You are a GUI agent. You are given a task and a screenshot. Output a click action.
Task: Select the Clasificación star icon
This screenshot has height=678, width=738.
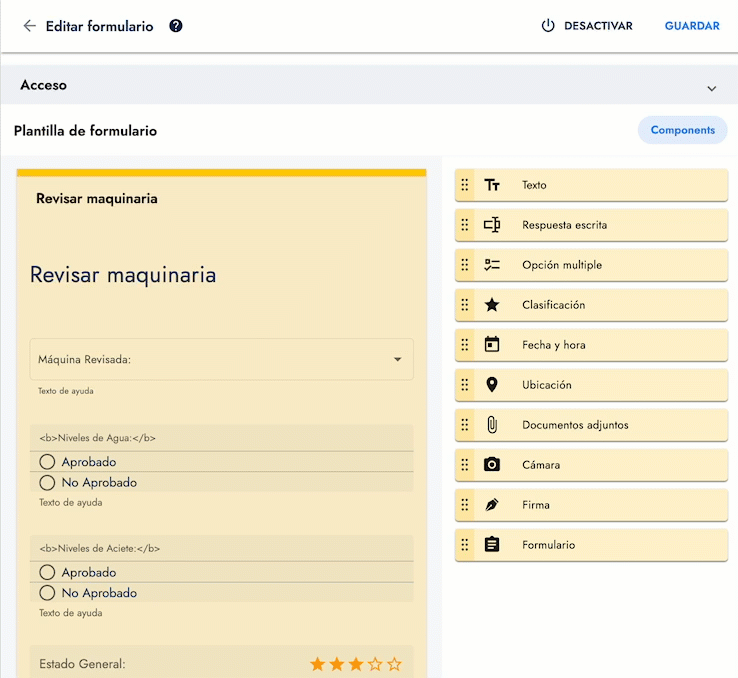coord(492,305)
